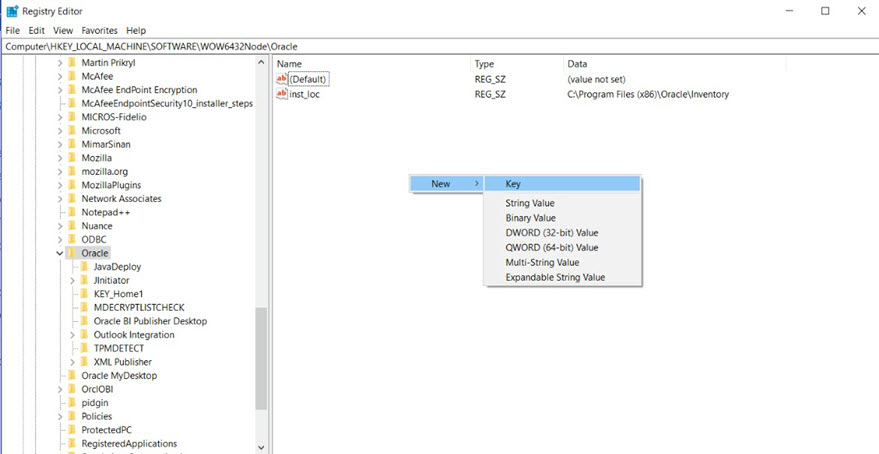The height and width of the screenshot is (454, 879).
Task: Choose String Value from the New submenu
Action: [x=562, y=203]
